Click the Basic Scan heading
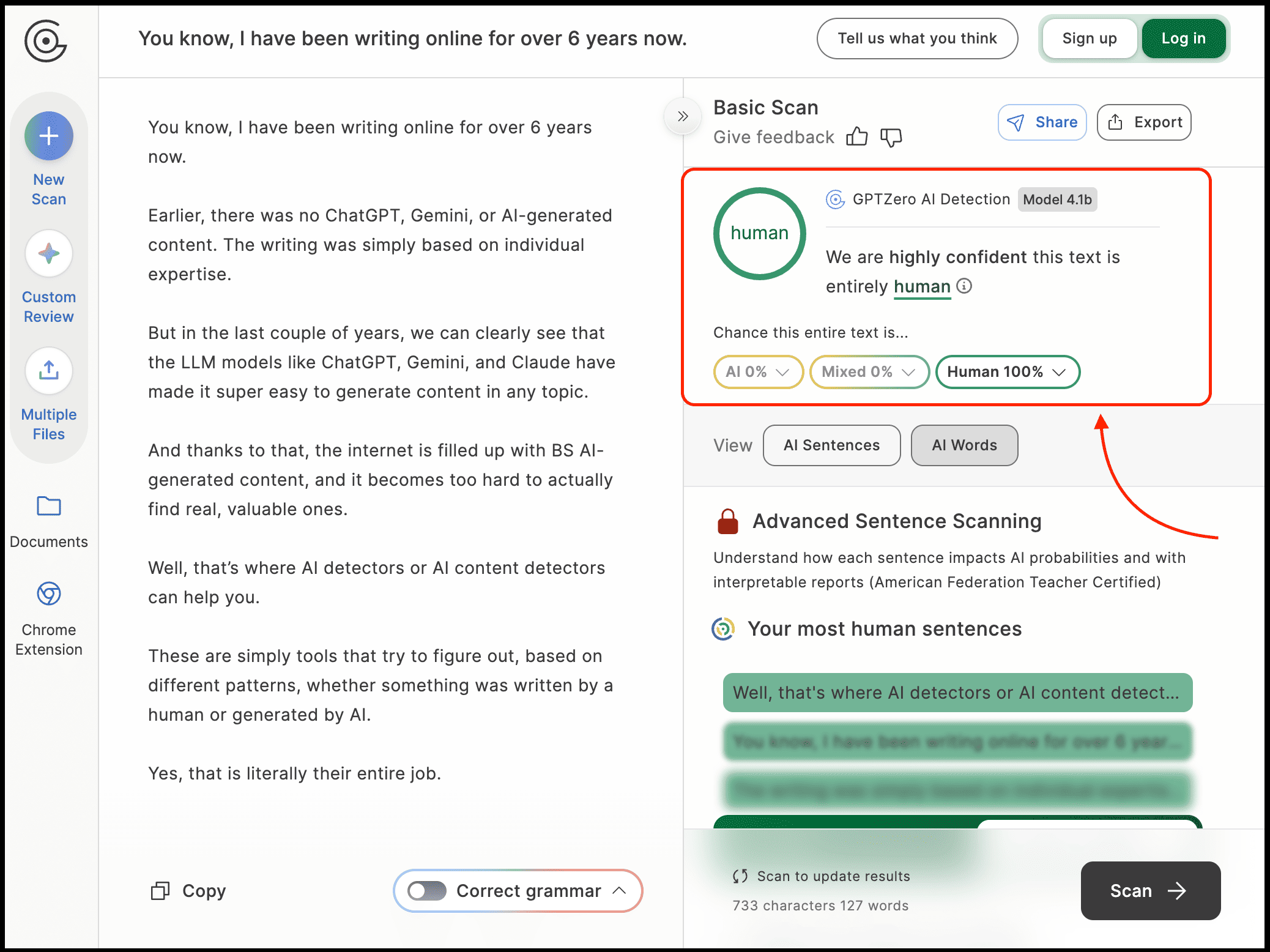 point(765,108)
